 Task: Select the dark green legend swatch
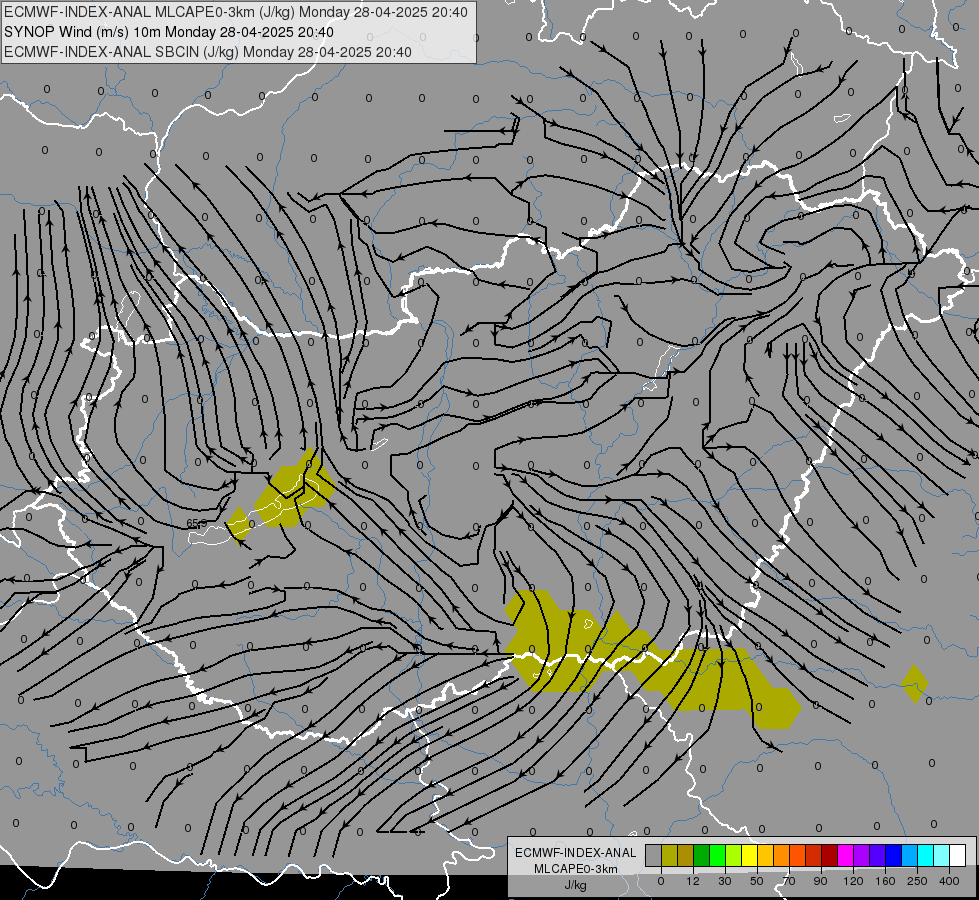point(702,855)
